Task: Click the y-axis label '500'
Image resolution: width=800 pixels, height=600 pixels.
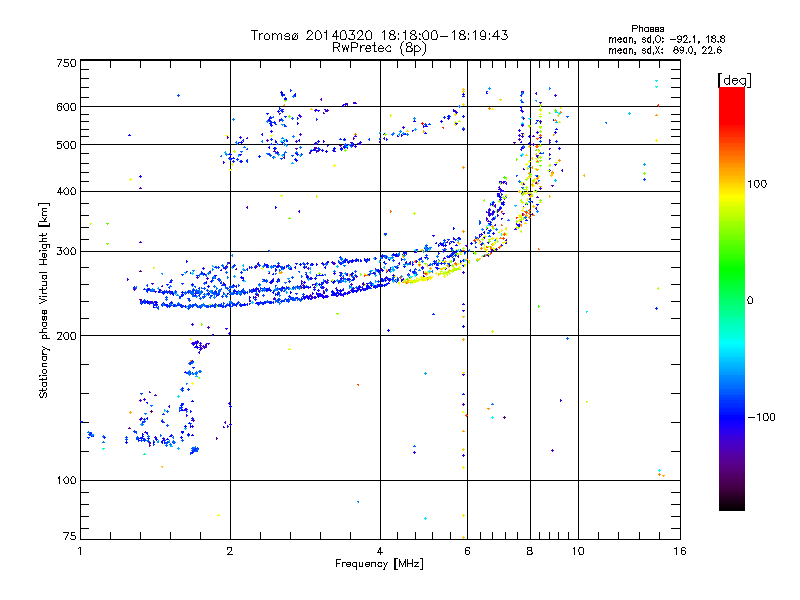Action: pyautogui.click(x=66, y=145)
